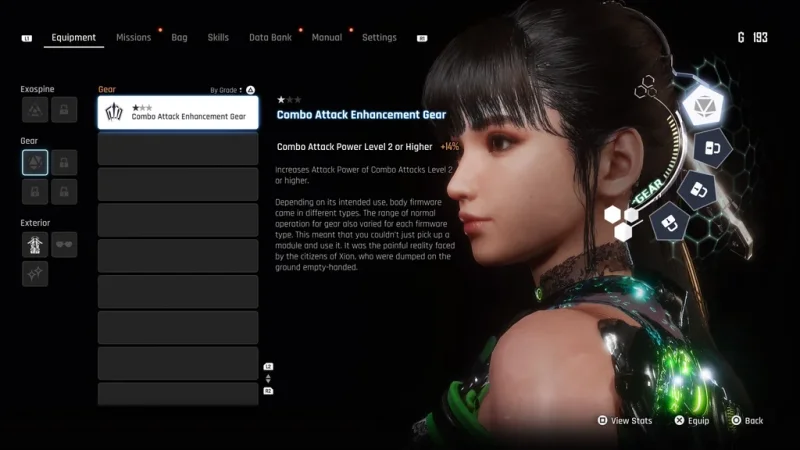Open the Exterior sparkle accessory slot
Image resolution: width=800 pixels, height=450 pixels.
click(35, 273)
